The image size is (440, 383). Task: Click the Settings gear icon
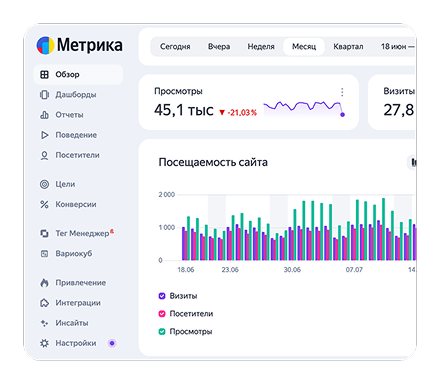pyautogui.click(x=44, y=343)
